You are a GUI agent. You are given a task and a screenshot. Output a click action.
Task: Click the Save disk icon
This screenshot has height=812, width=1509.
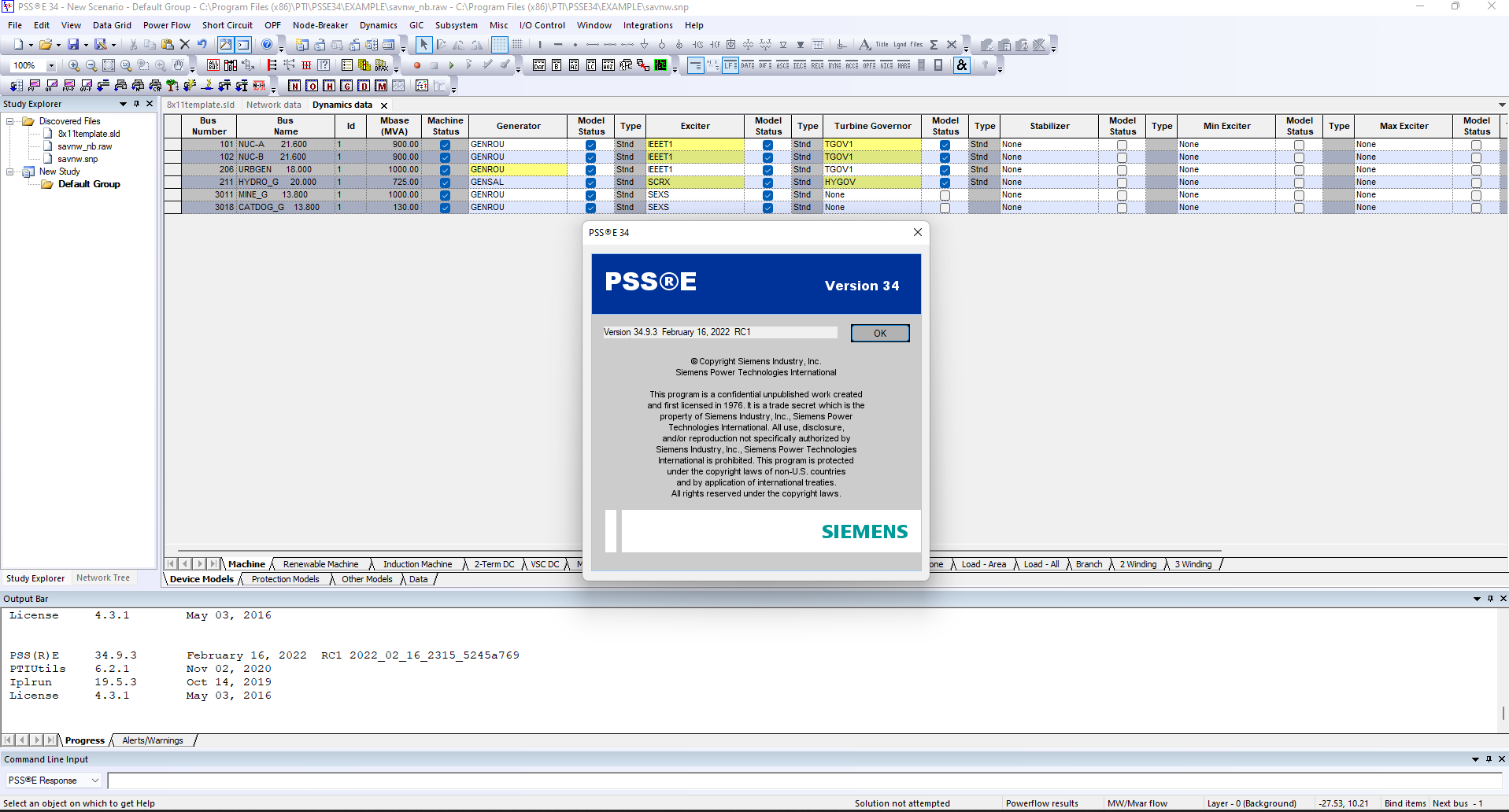pyautogui.click(x=73, y=45)
